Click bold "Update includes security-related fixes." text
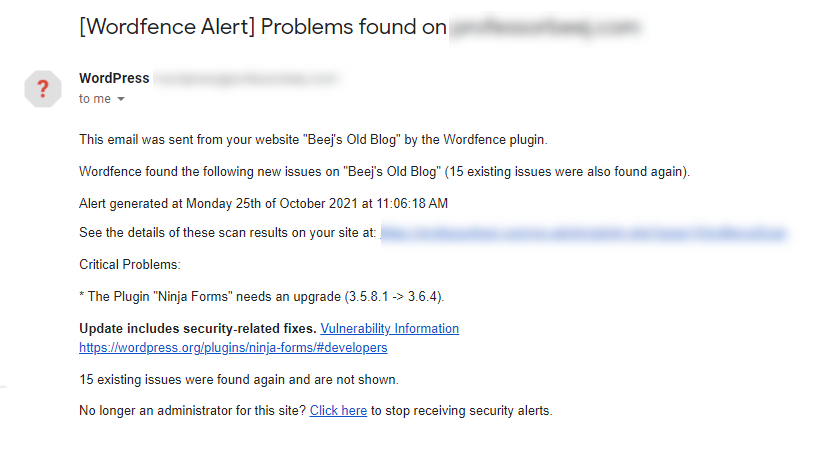Viewport: 832px width, 451px height. point(197,328)
